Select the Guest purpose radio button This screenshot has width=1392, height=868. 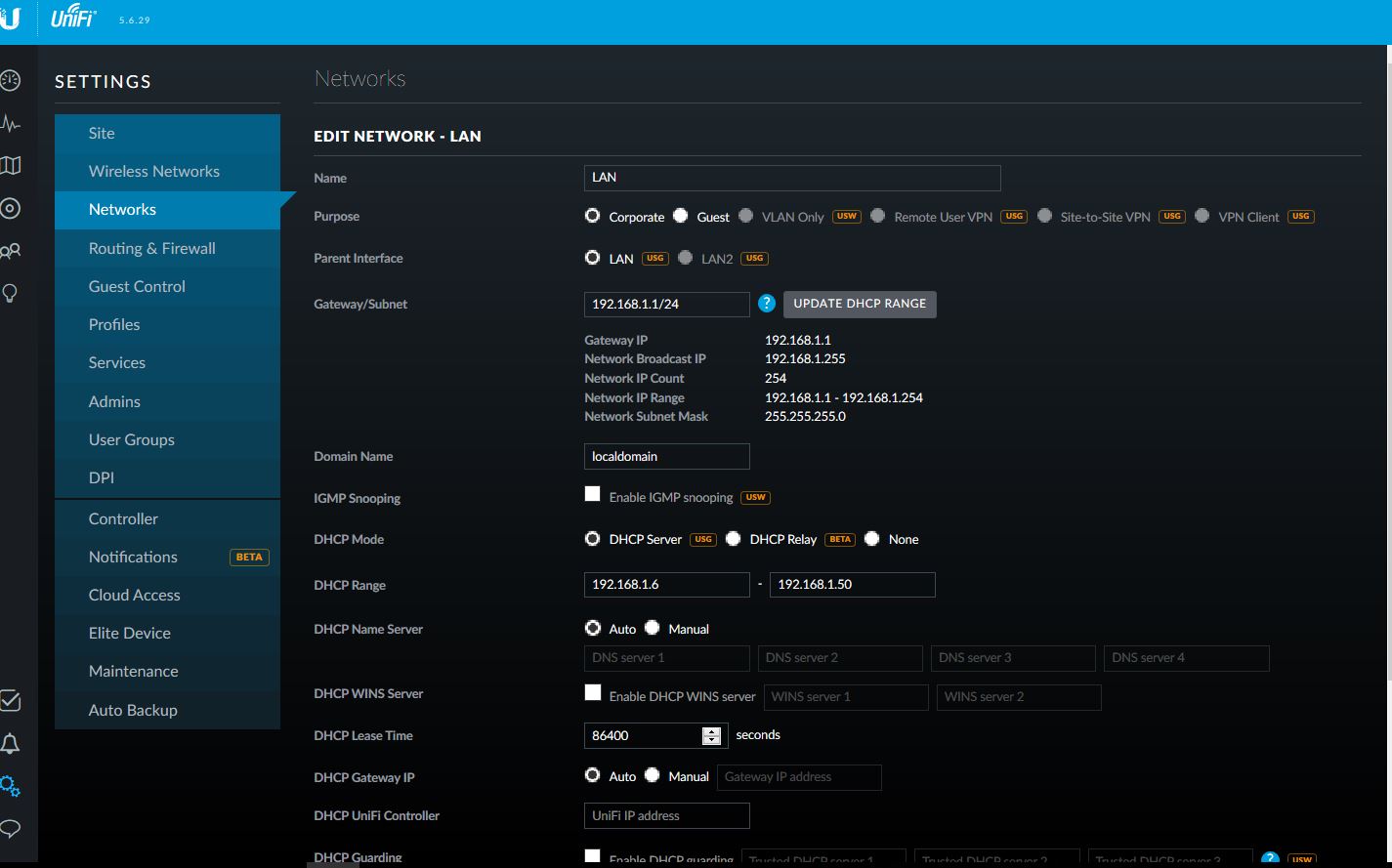[680, 216]
